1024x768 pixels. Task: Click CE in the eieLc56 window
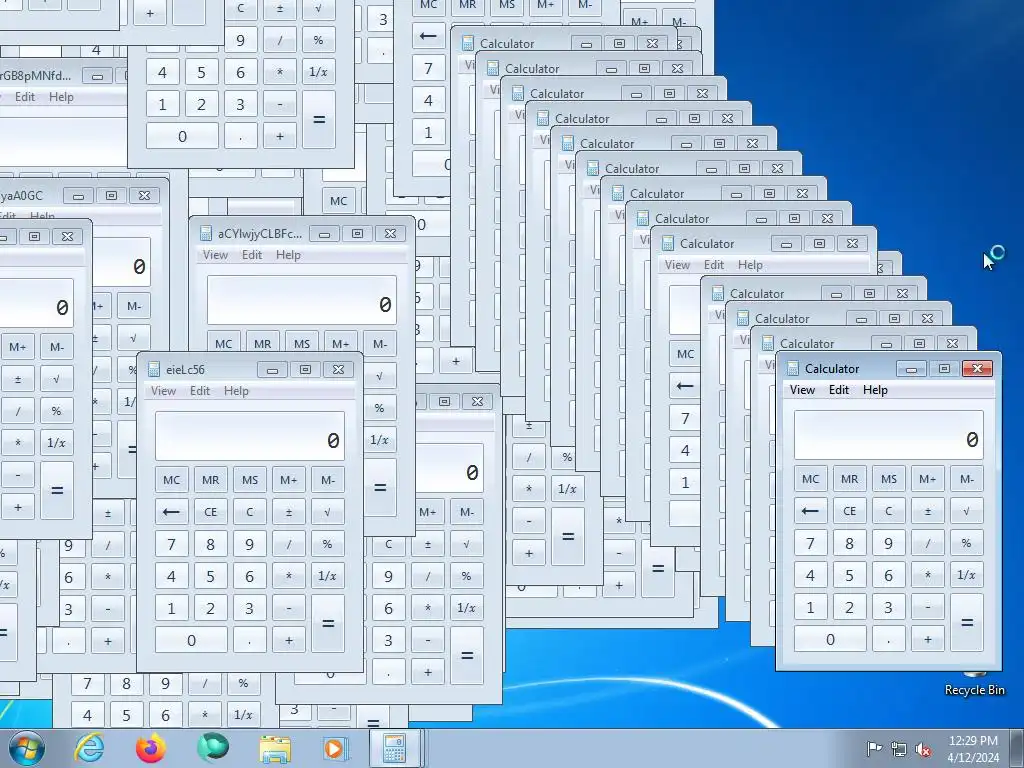coord(210,511)
